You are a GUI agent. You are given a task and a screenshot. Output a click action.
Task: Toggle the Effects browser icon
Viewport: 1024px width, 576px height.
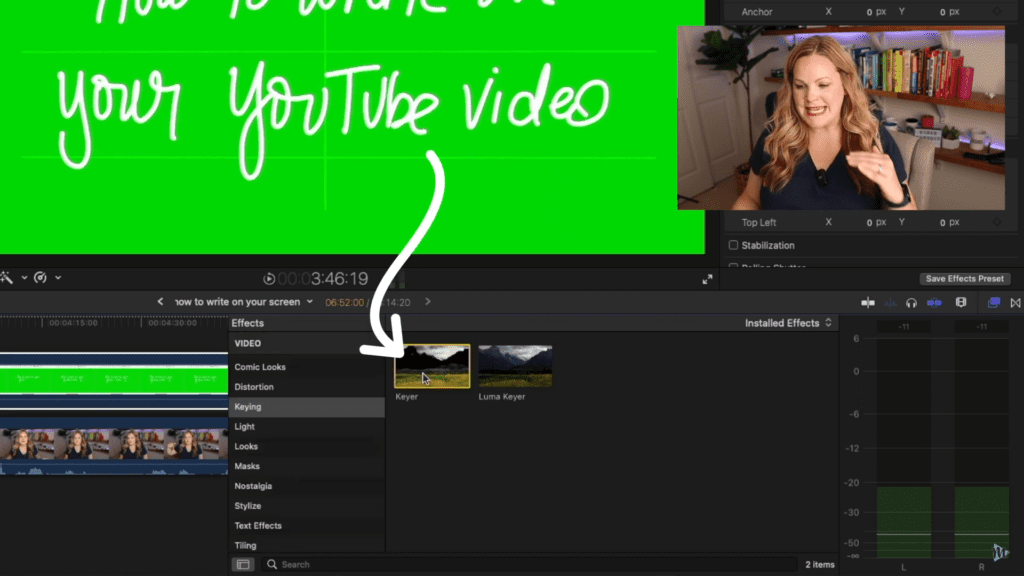click(x=993, y=302)
